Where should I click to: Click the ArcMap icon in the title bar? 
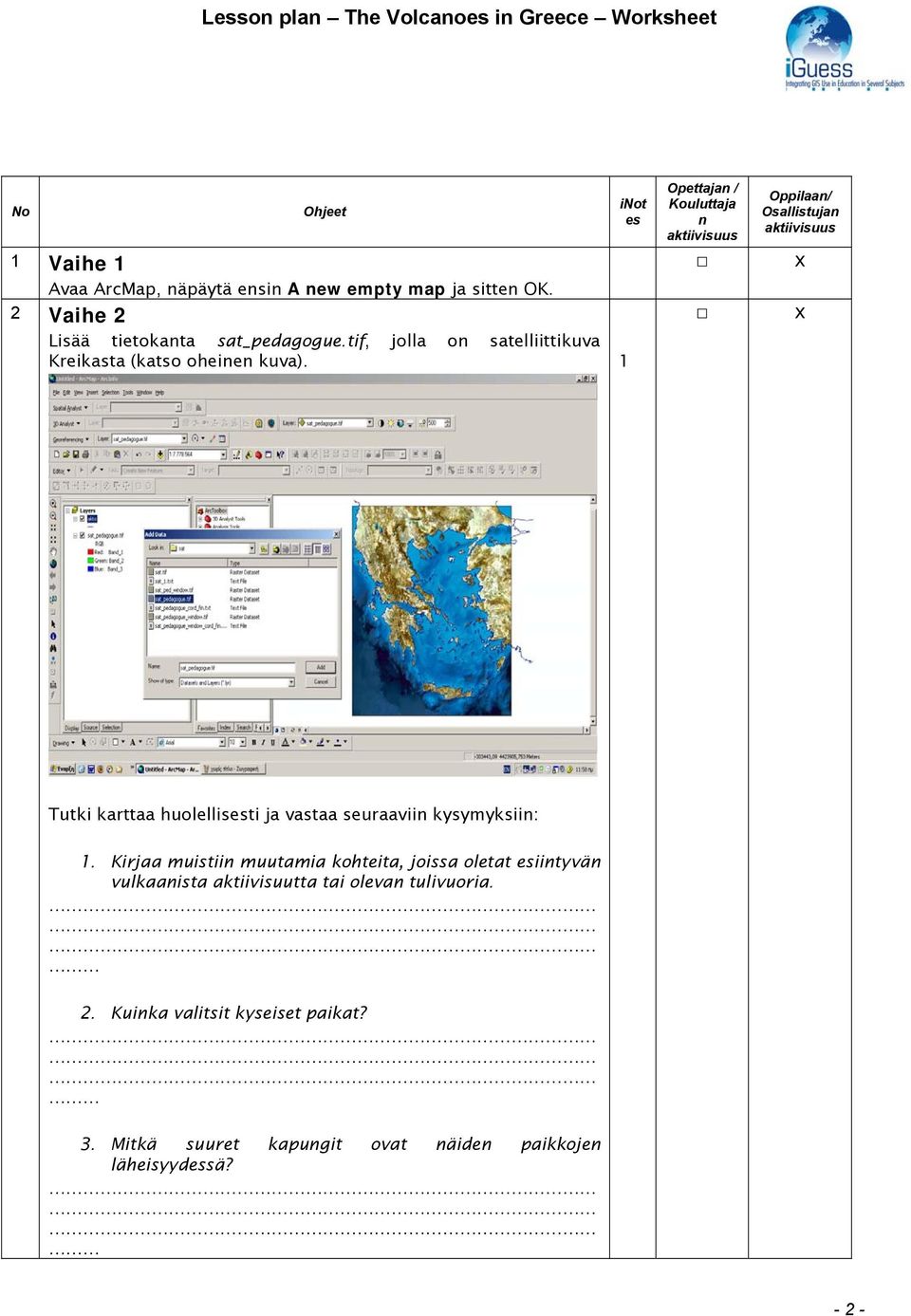click(53, 379)
